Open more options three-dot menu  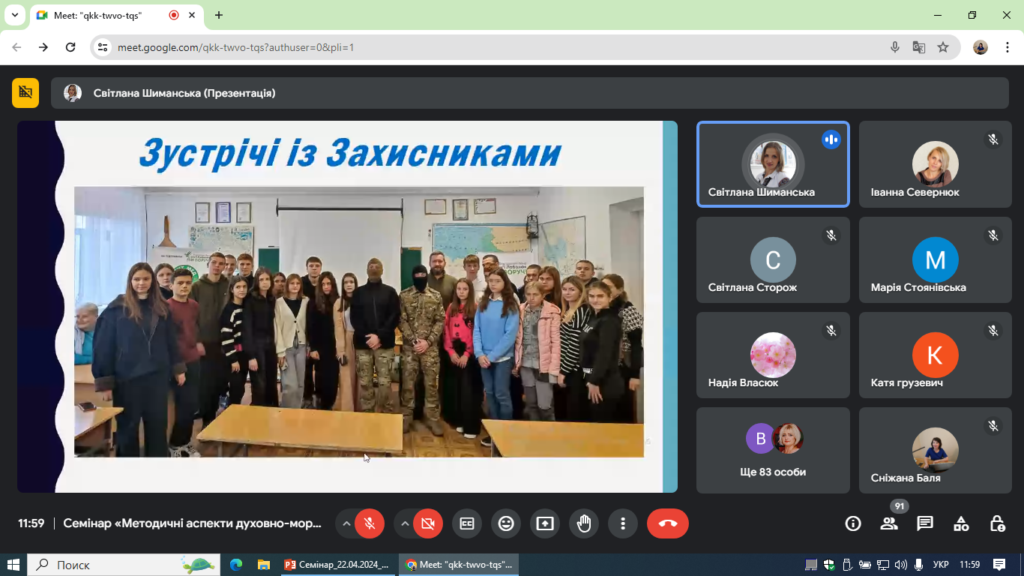[x=623, y=524]
